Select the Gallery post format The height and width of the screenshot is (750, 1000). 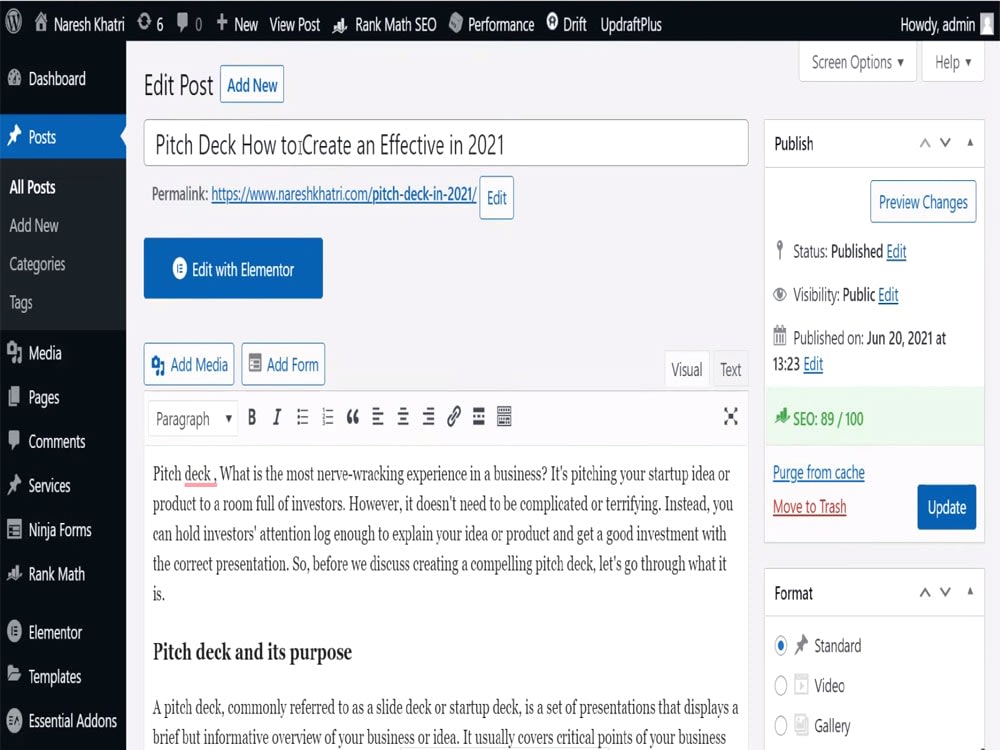[x=781, y=726]
